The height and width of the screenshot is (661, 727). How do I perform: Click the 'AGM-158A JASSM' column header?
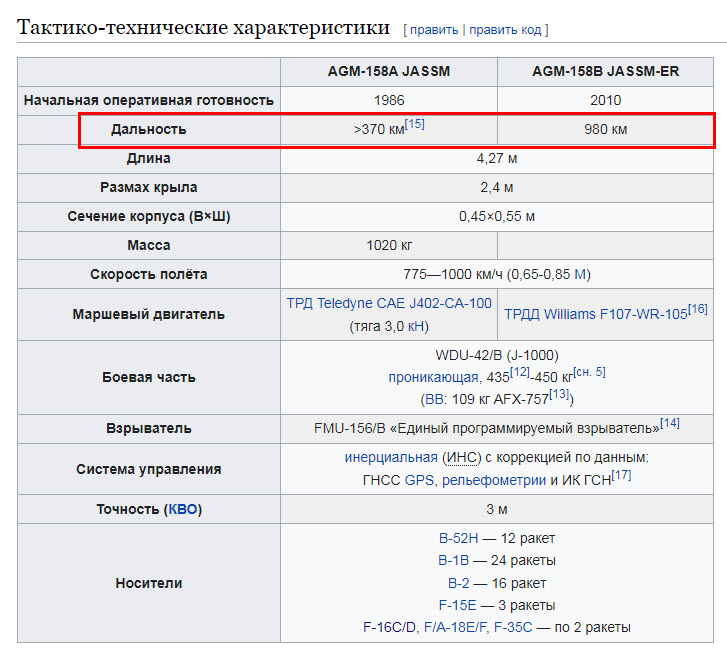(389, 71)
